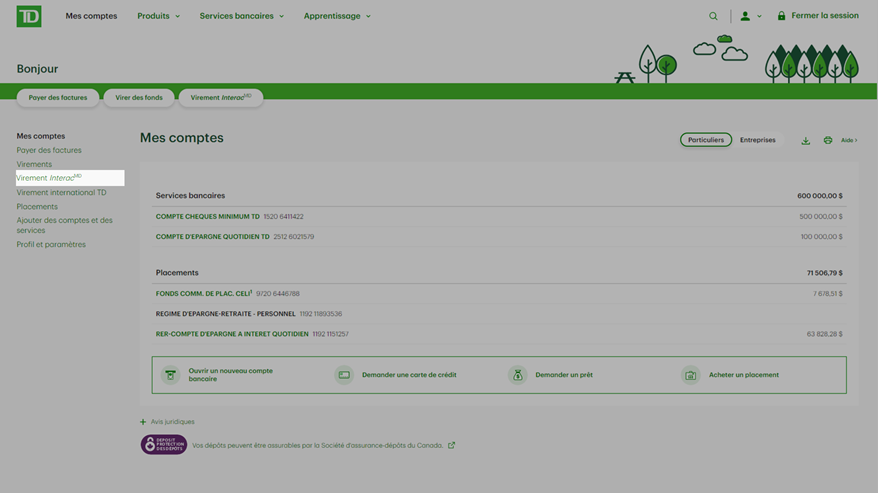Switch to the Entreprises view
878x493 pixels.
click(758, 140)
